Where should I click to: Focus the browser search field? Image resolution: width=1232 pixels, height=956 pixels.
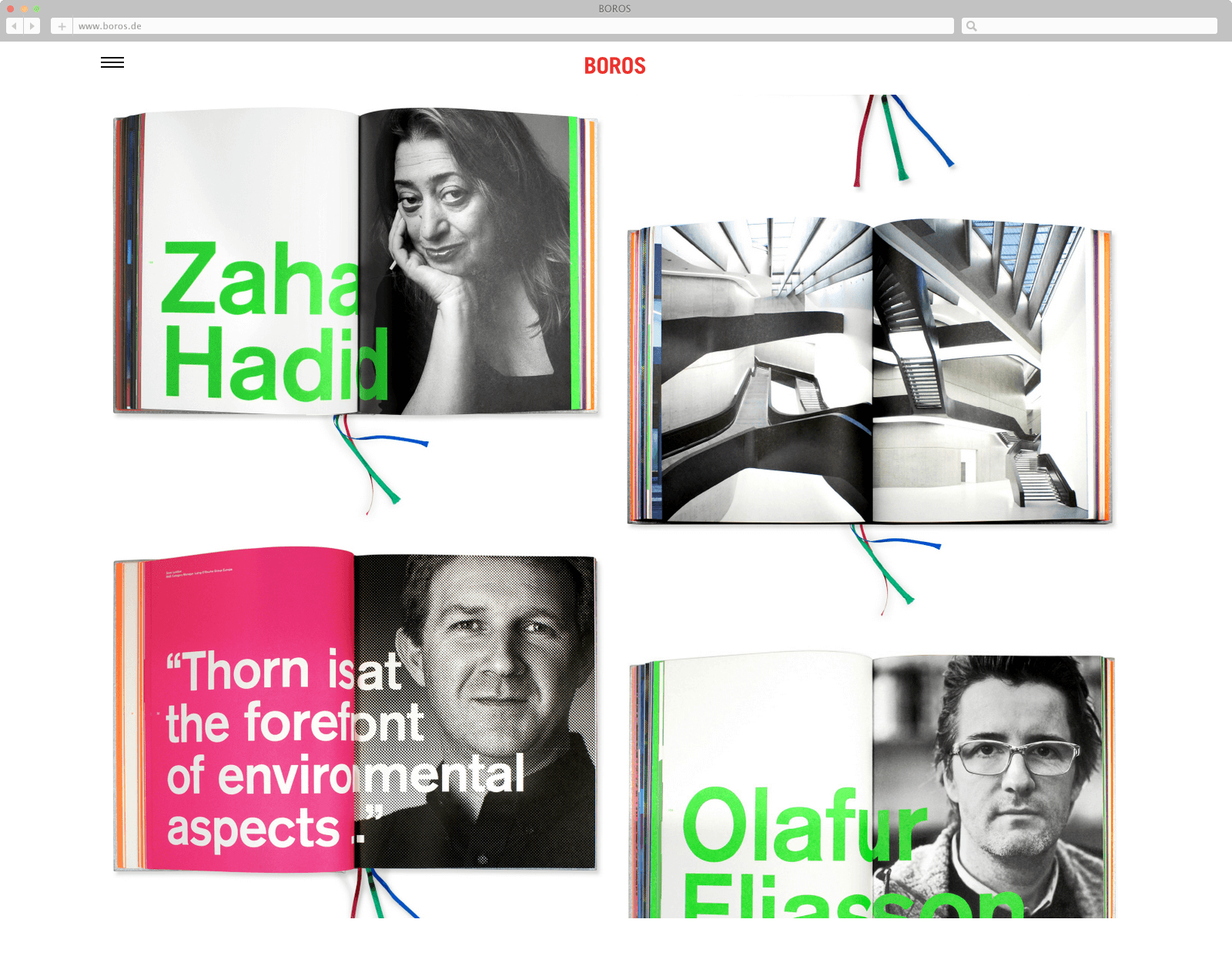point(1090,26)
